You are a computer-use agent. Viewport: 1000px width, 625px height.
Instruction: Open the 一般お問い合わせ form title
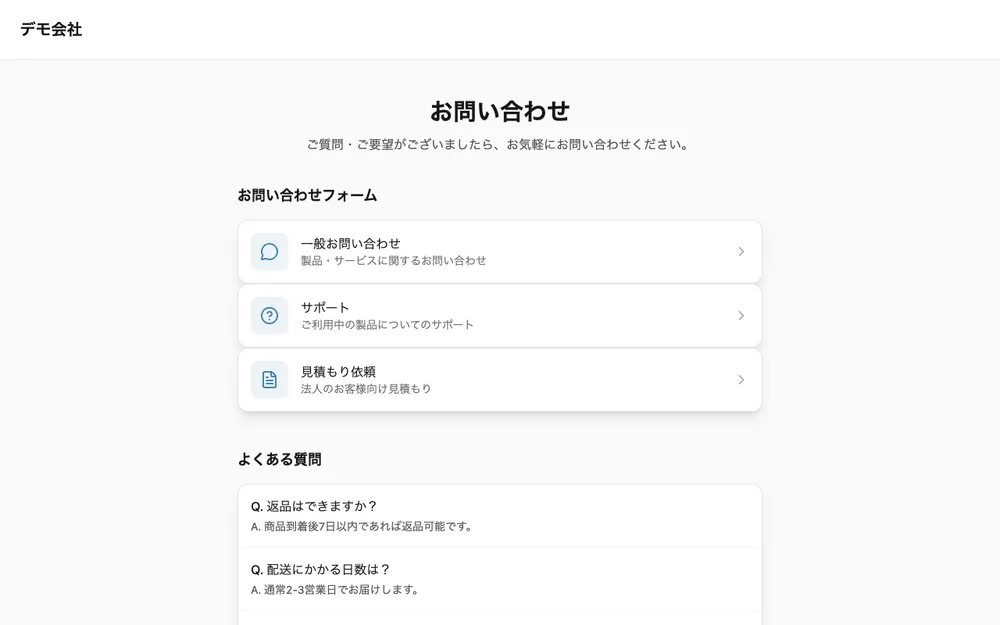pos(351,244)
